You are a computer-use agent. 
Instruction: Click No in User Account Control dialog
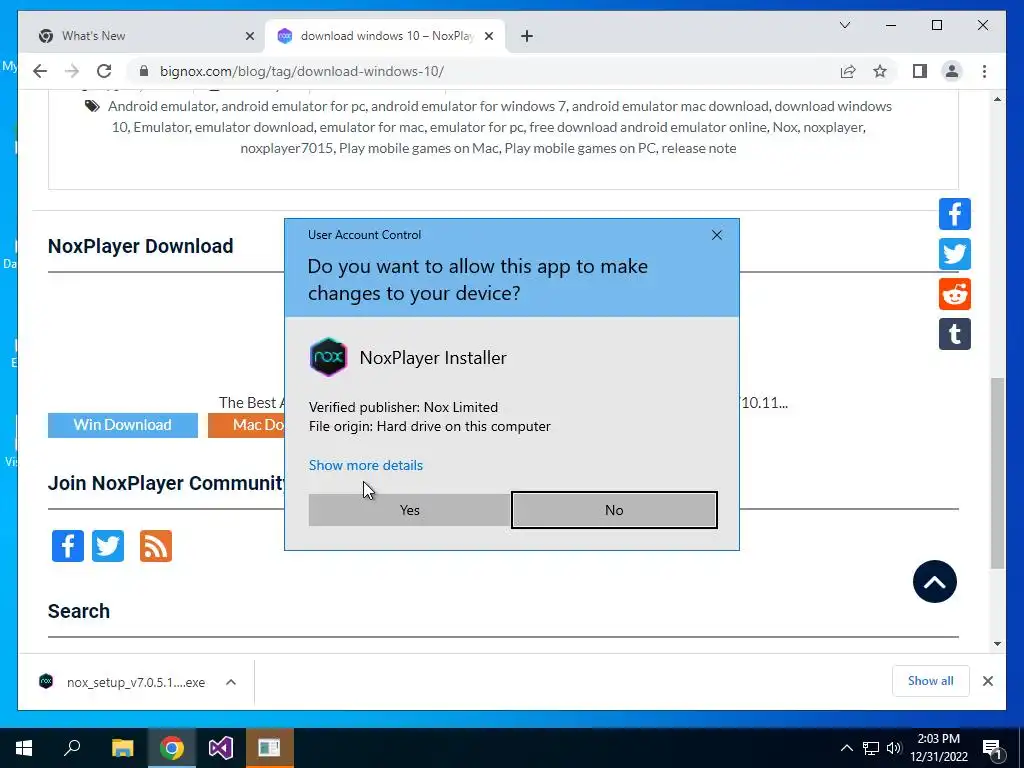pyautogui.click(x=614, y=510)
